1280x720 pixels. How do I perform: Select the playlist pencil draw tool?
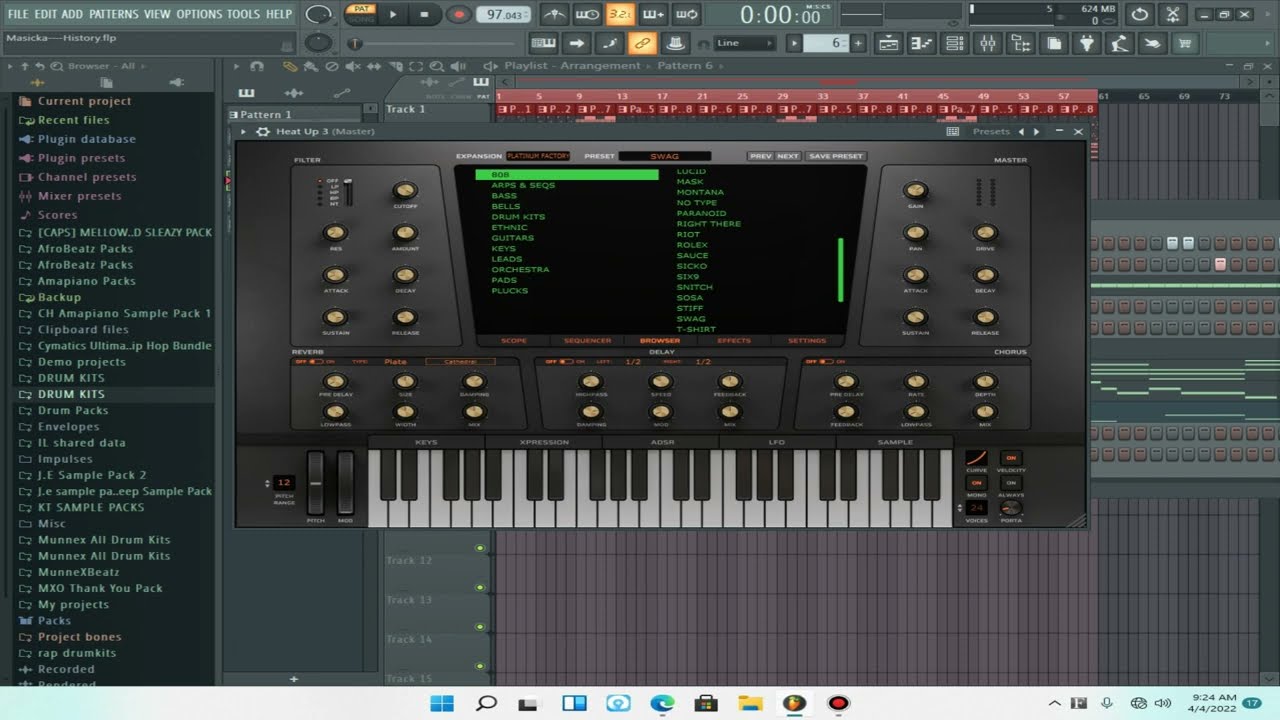pyautogui.click(x=289, y=66)
